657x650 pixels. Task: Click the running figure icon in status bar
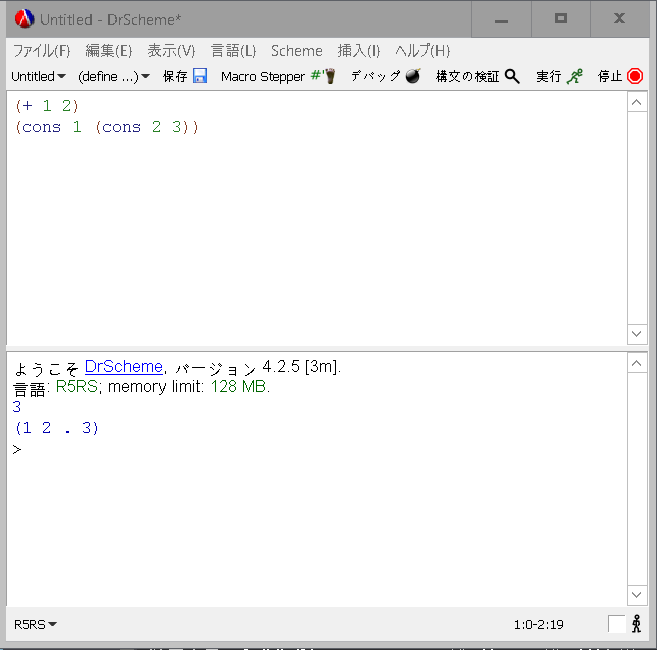[636, 624]
